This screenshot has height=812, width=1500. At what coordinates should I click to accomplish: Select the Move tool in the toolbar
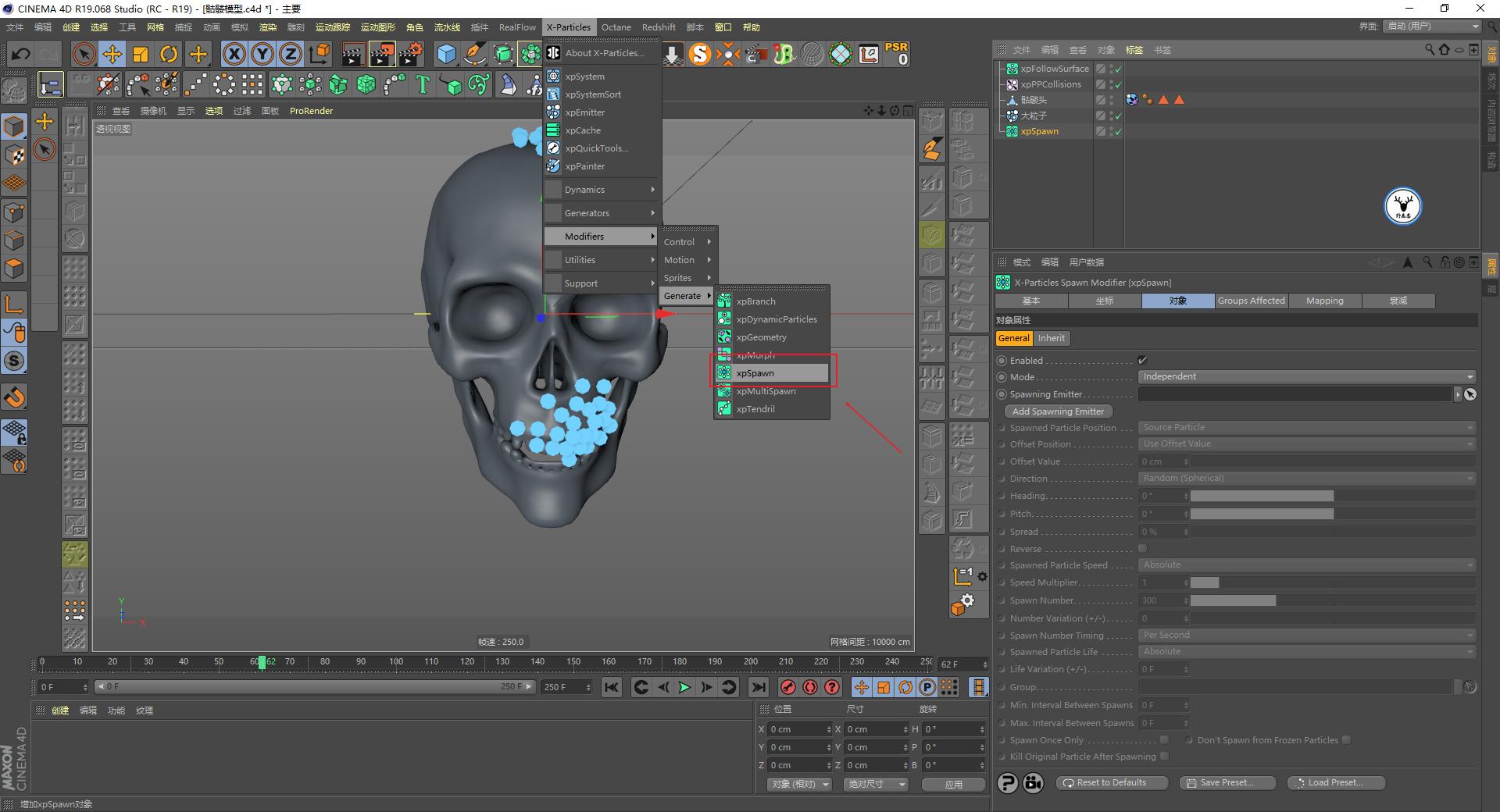click(112, 54)
